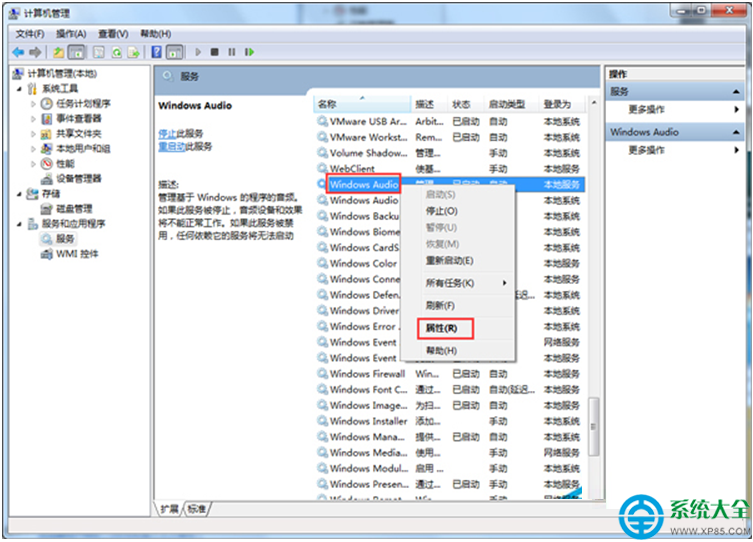The width and height of the screenshot is (753, 542).
Task: Select the Volume Shadow service row
Action: (450, 153)
